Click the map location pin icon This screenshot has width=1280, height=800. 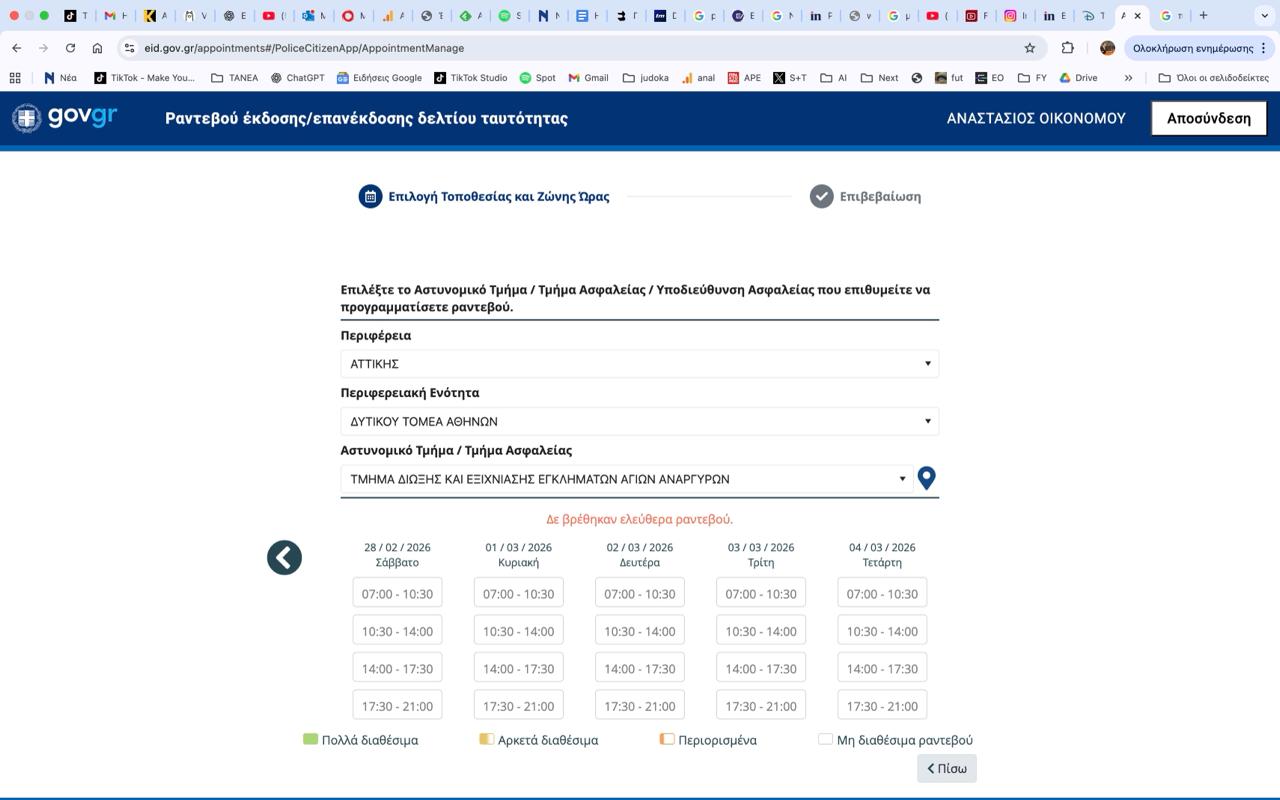(926, 478)
